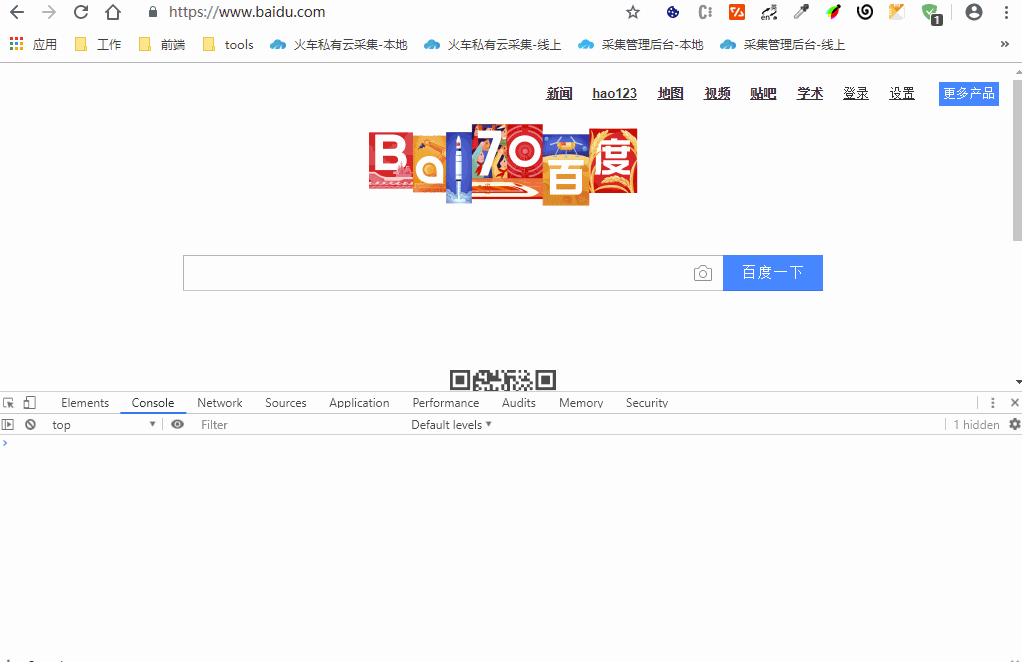Viewport: 1022px width, 662px height.
Task: Open the en translate extension icon
Action: (769, 12)
